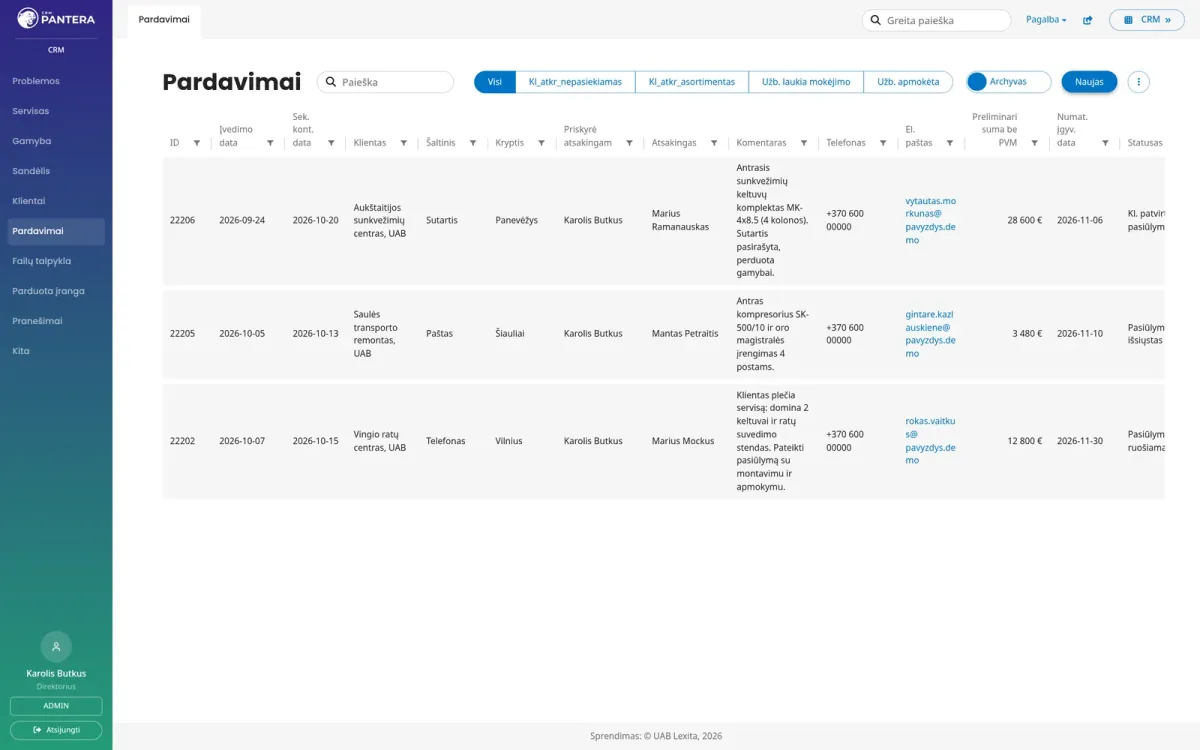Viewport: 1200px width, 750px height.
Task: Open Problemos in the sidebar
Action: 56,81
